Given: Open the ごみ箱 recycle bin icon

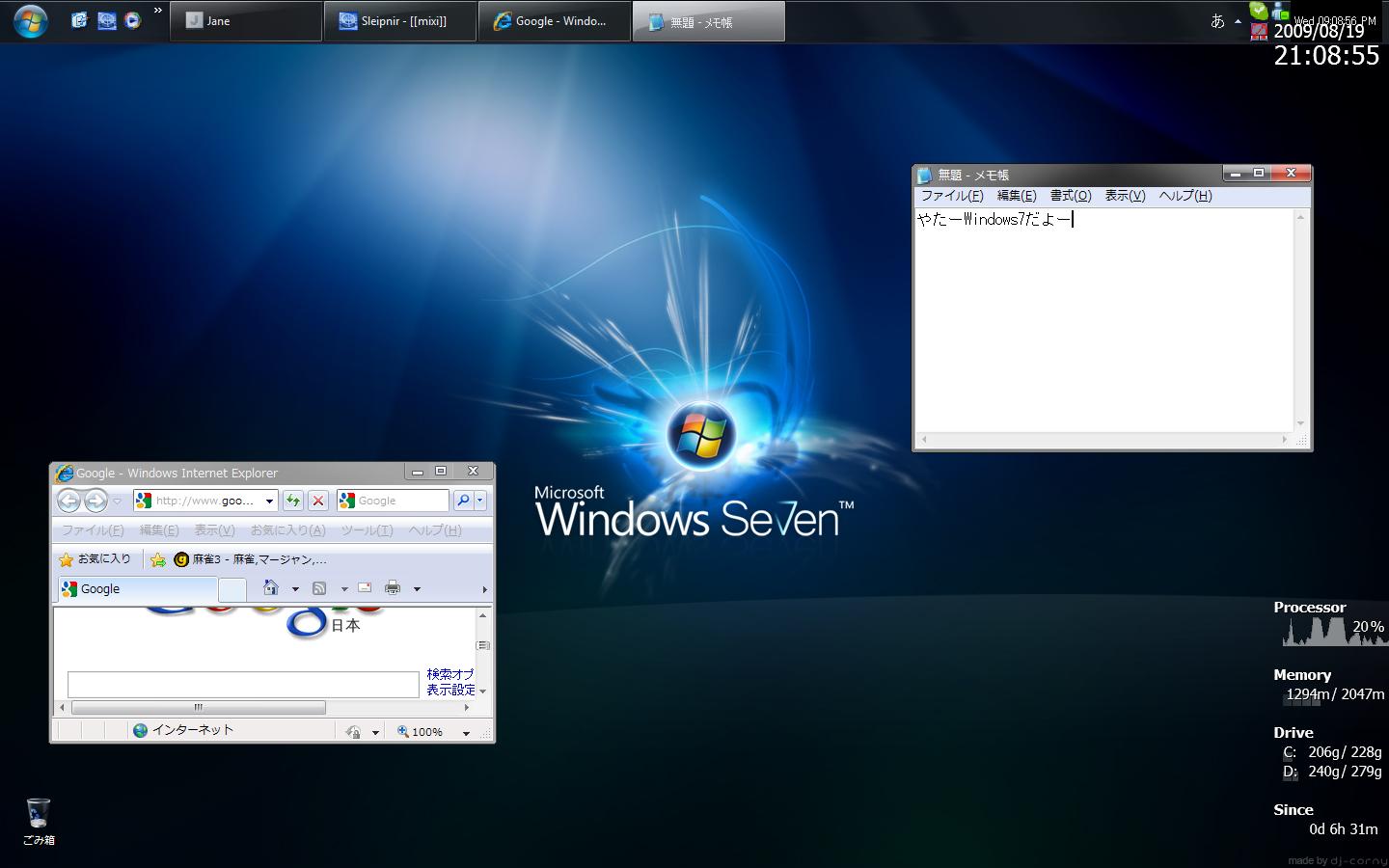Looking at the screenshot, I should 39,822.
